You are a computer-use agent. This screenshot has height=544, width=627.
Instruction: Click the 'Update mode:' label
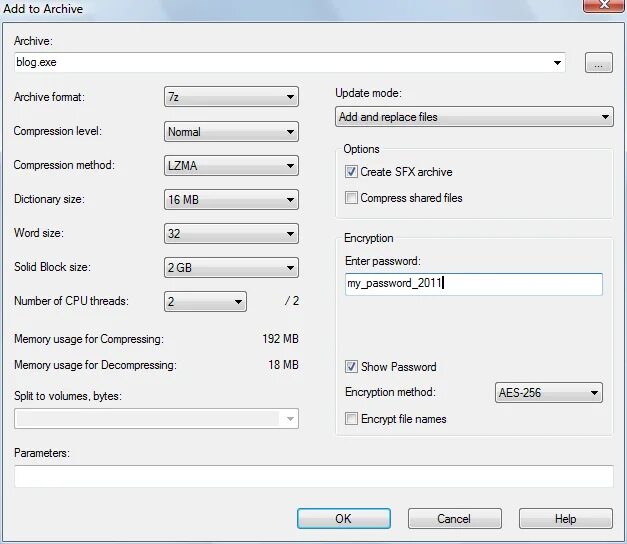(x=368, y=93)
